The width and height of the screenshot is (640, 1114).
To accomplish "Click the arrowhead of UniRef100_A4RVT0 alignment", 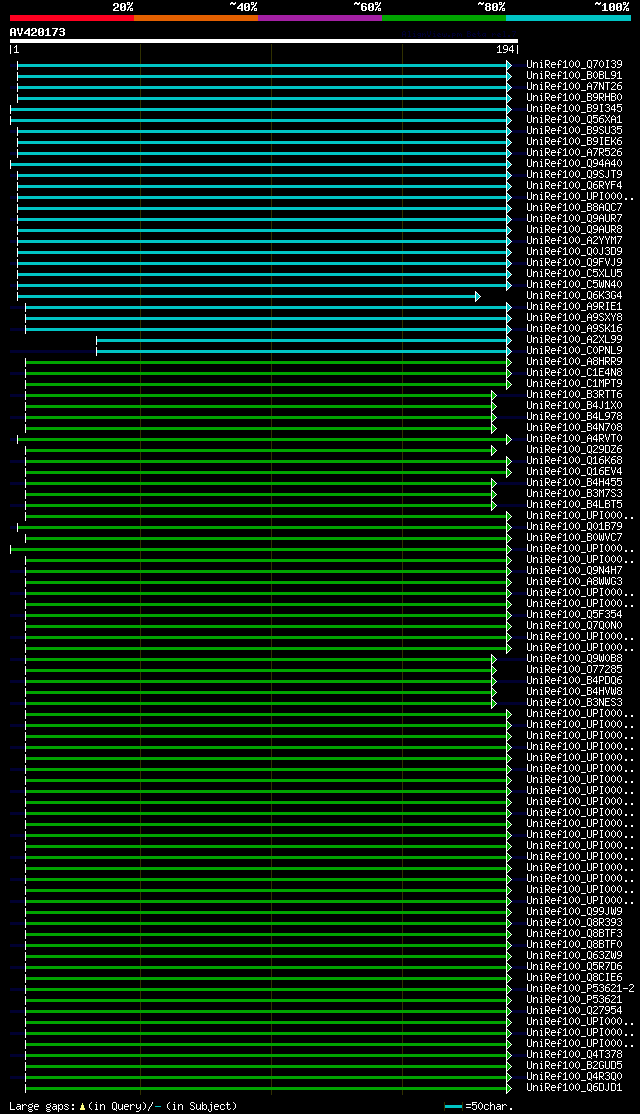I will point(509,439).
